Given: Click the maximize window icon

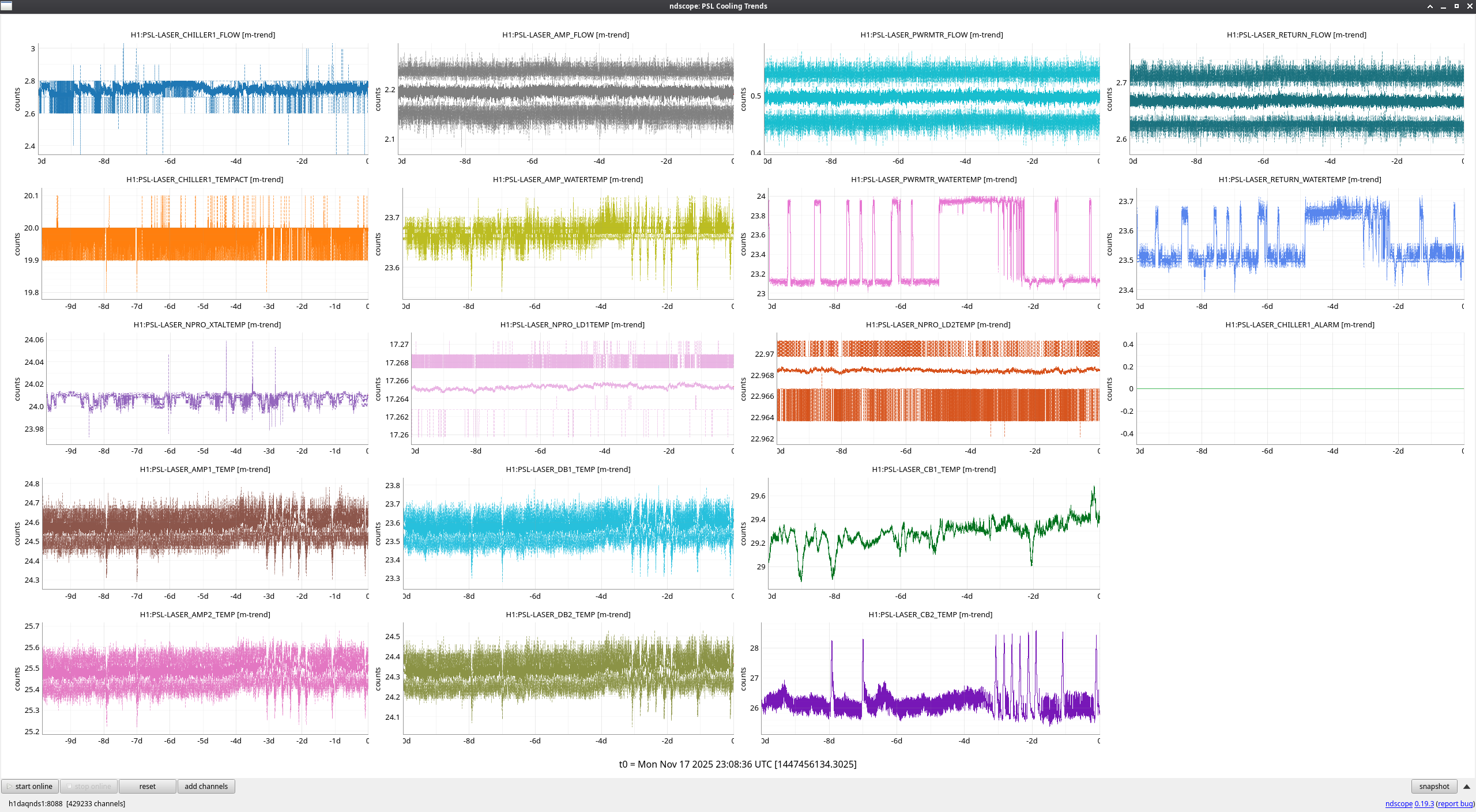Looking at the screenshot, I should click(x=1456, y=6).
